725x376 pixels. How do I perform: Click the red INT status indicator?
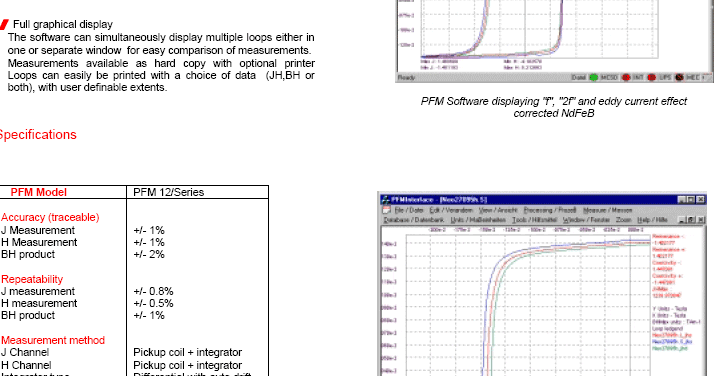(651, 77)
